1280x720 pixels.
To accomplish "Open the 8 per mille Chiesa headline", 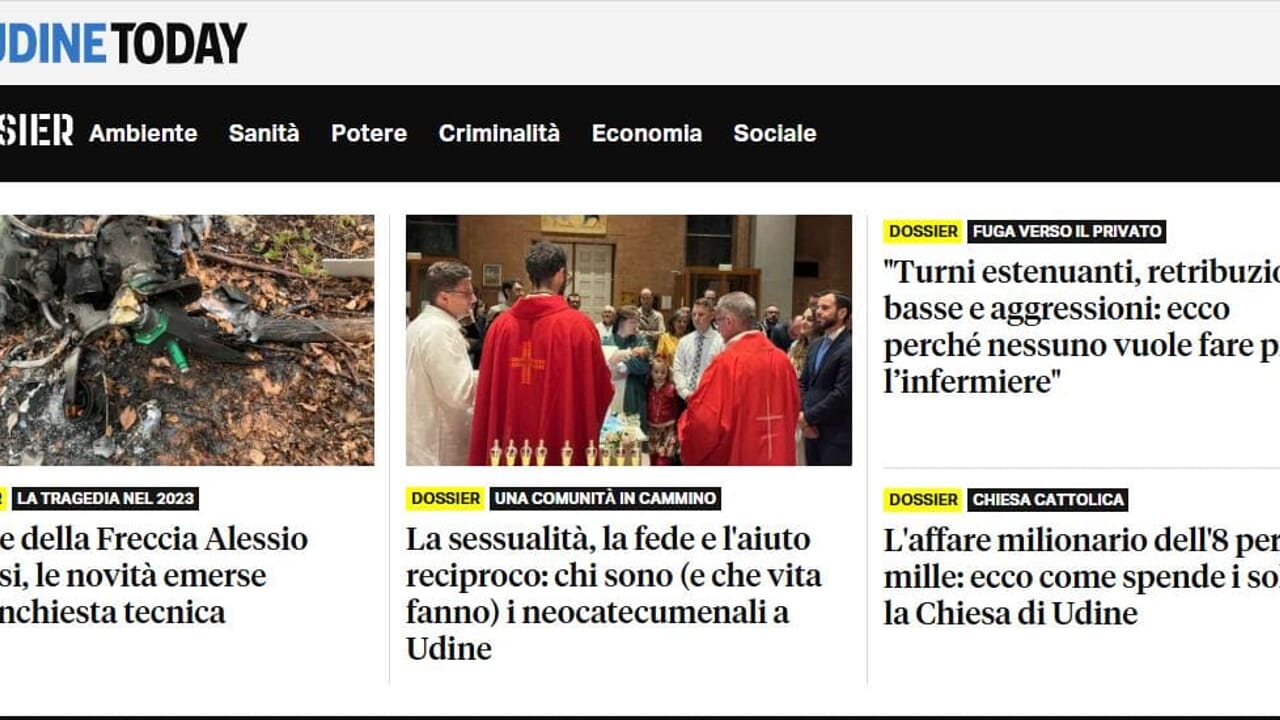I will click(1082, 576).
